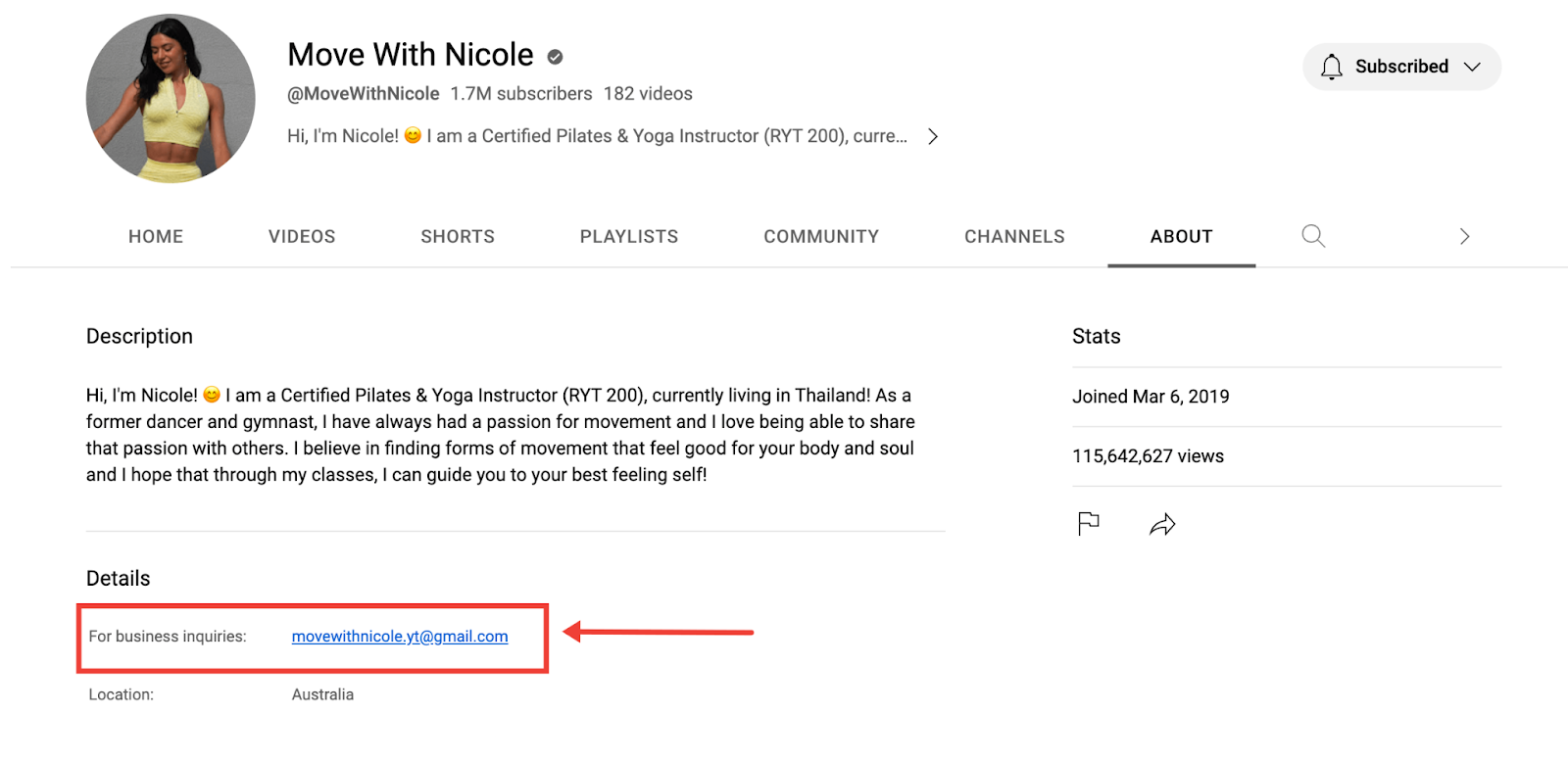This screenshot has height=761, width=1568.
Task: Click the @MoveWithNicole handle
Action: pyautogui.click(x=363, y=94)
